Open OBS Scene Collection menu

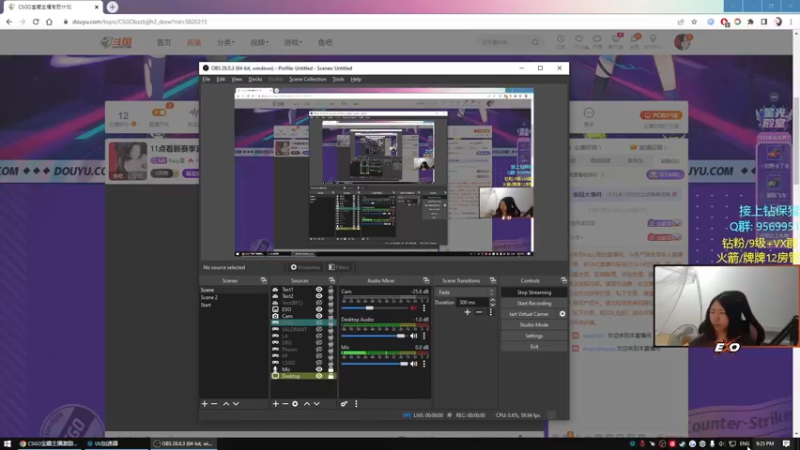tap(308, 79)
